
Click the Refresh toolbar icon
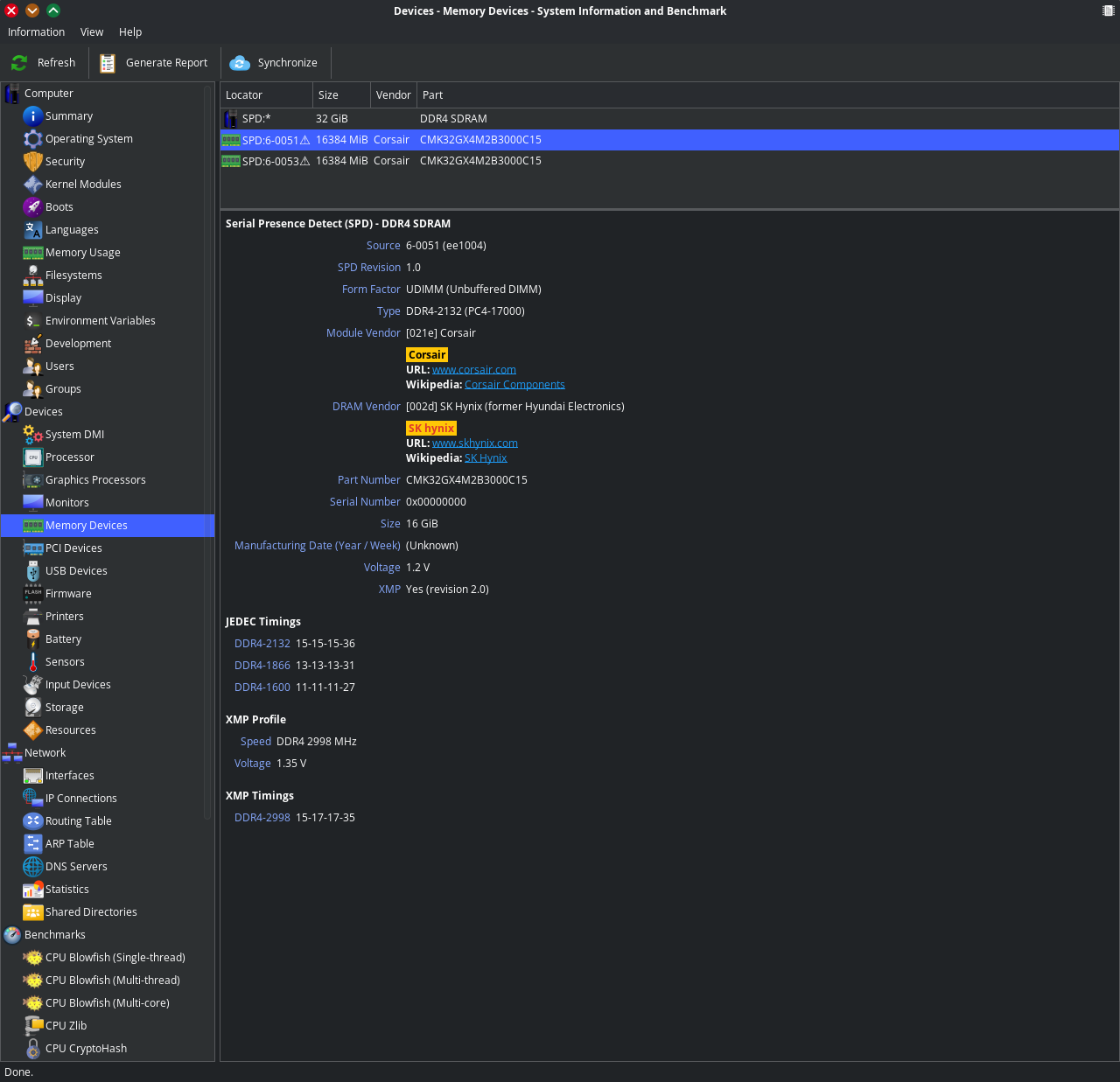[19, 63]
